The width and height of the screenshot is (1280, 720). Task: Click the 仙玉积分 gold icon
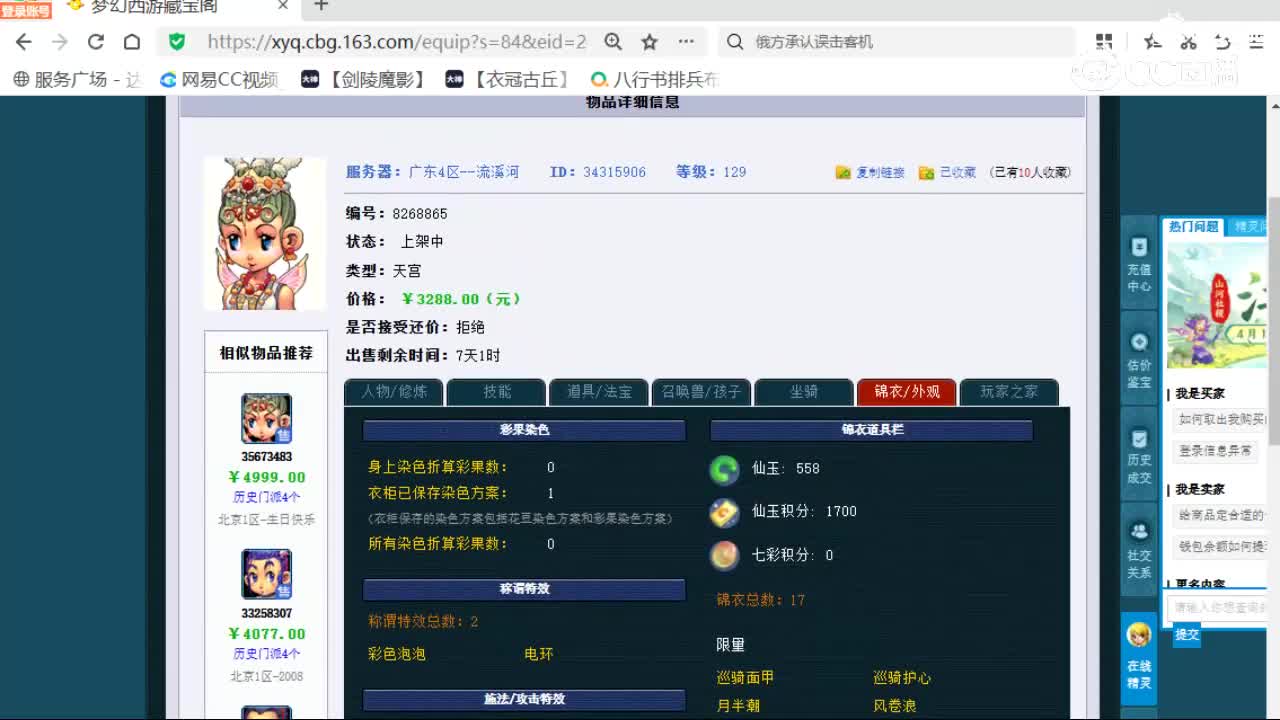(x=724, y=512)
